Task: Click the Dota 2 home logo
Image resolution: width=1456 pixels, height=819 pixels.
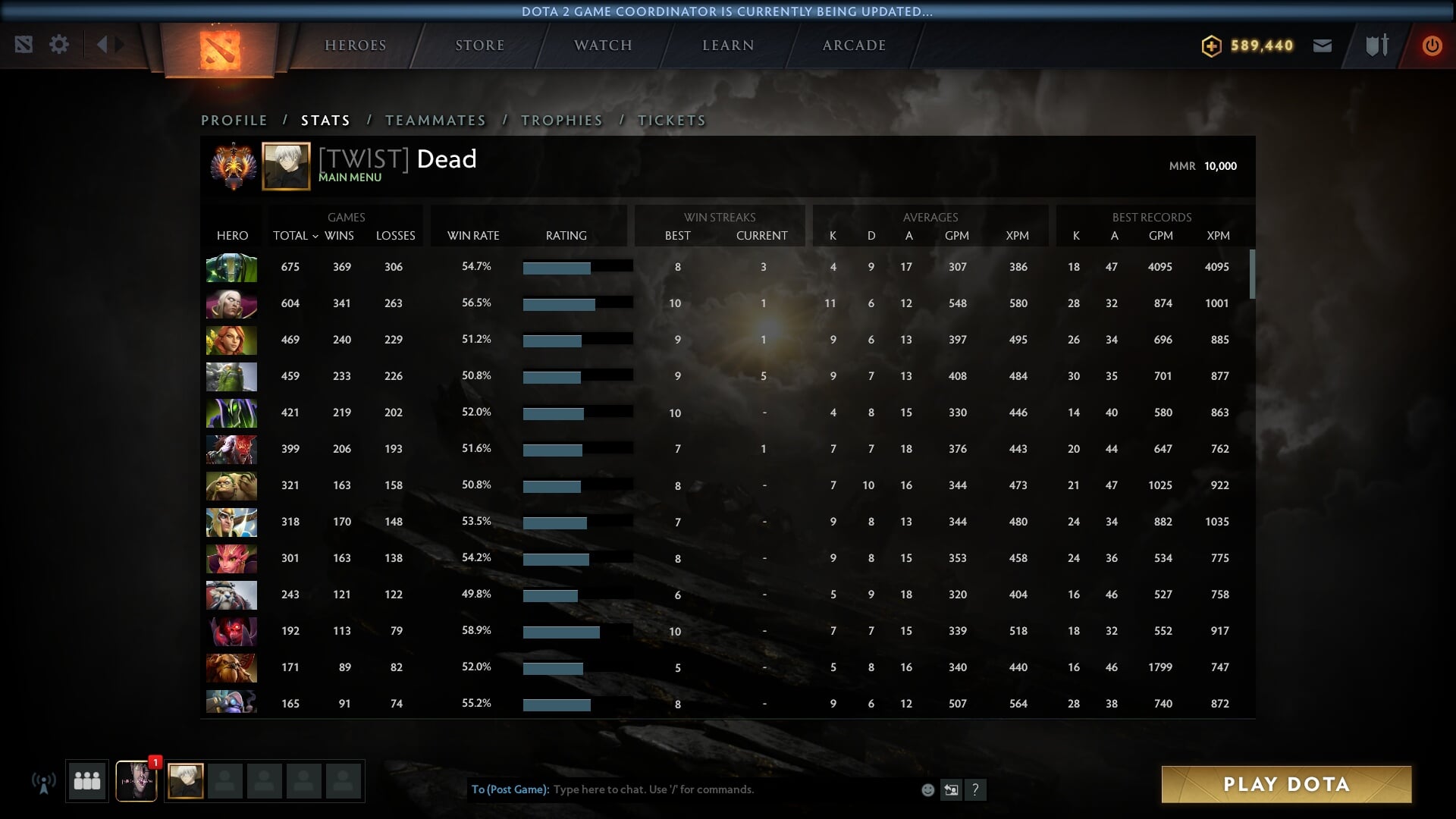Action: pos(220,49)
